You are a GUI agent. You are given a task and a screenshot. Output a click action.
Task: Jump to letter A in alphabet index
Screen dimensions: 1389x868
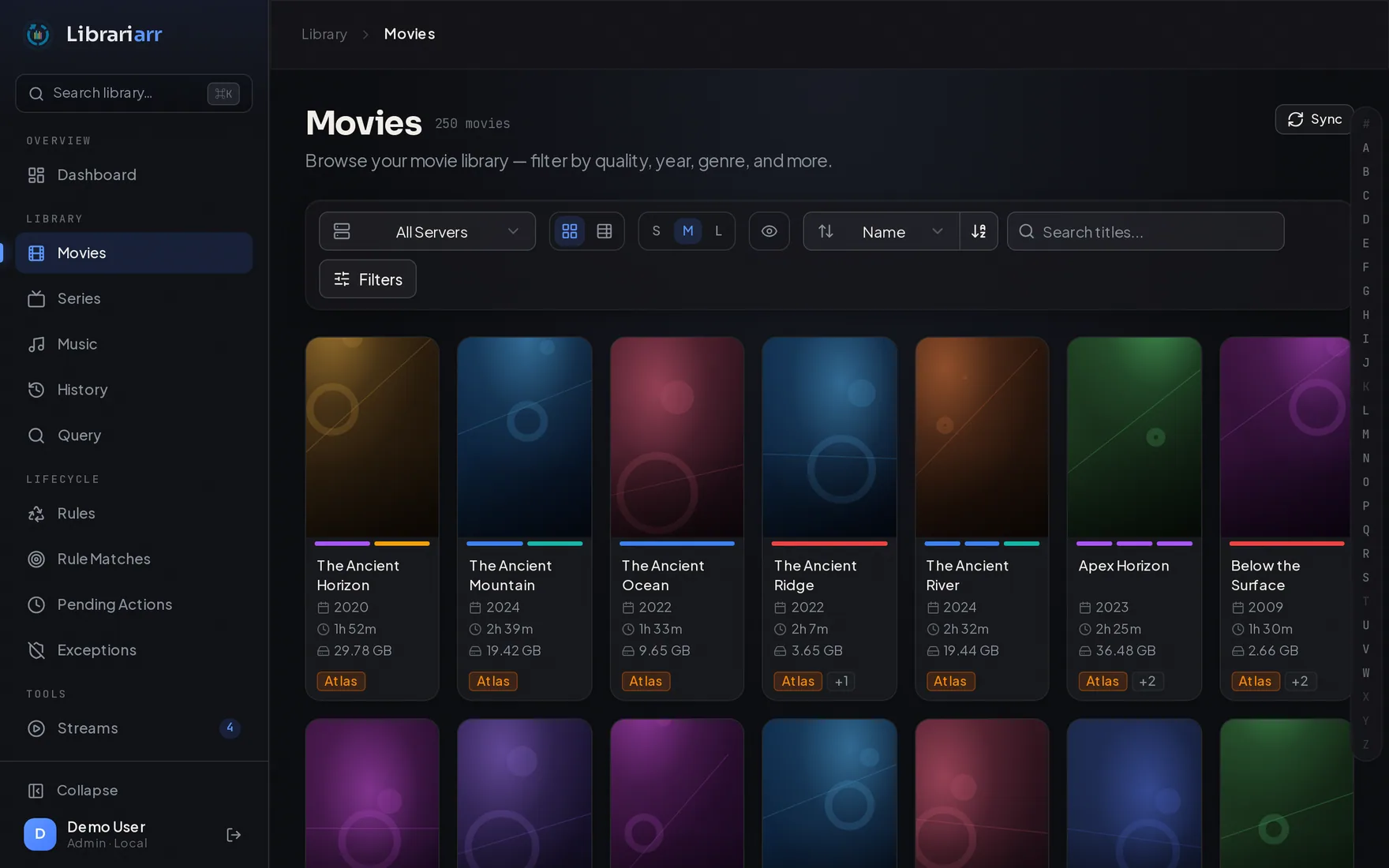point(1366,148)
